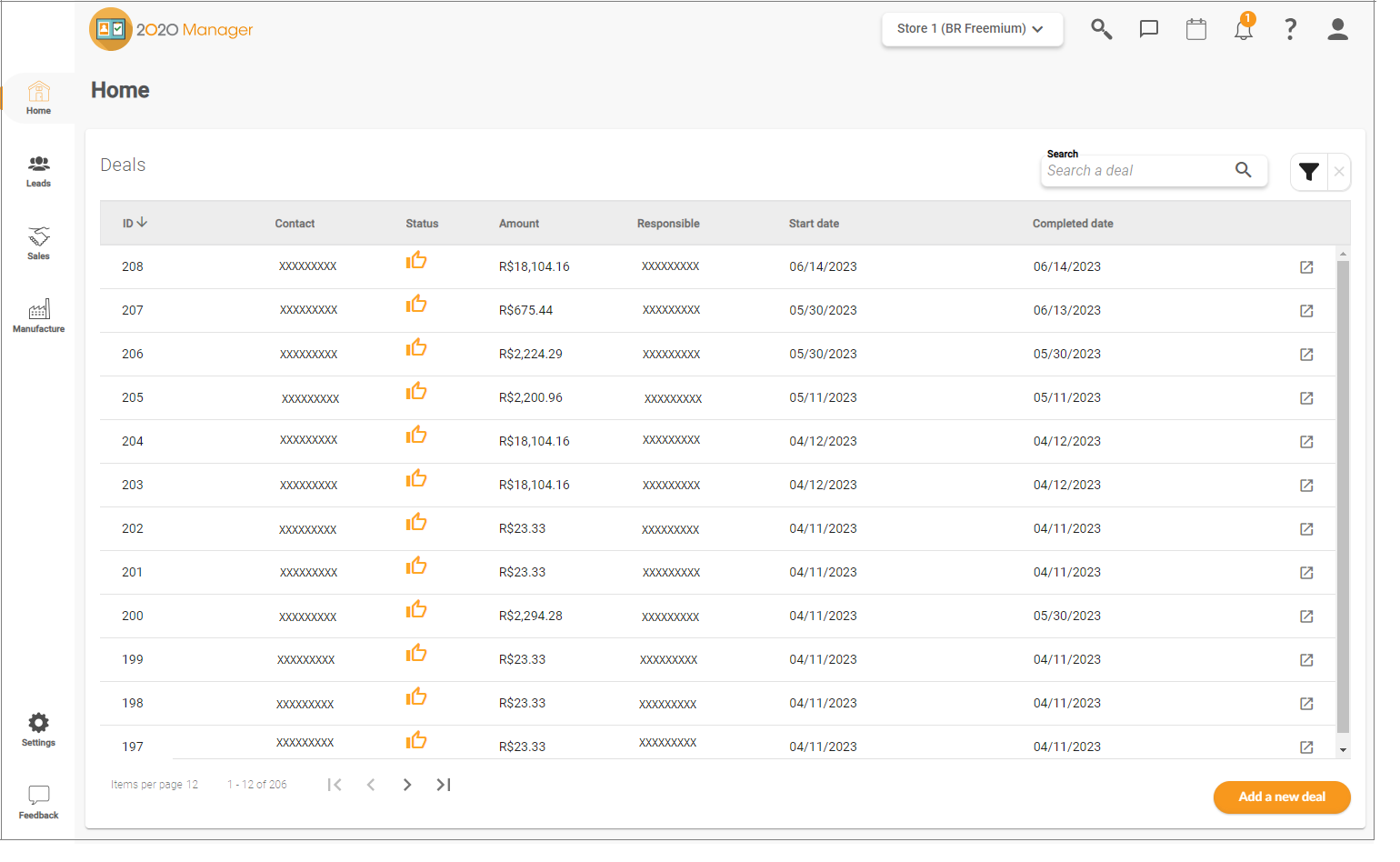Switch to the Sales section
This screenshot has width=1400, height=862.
tap(38, 244)
